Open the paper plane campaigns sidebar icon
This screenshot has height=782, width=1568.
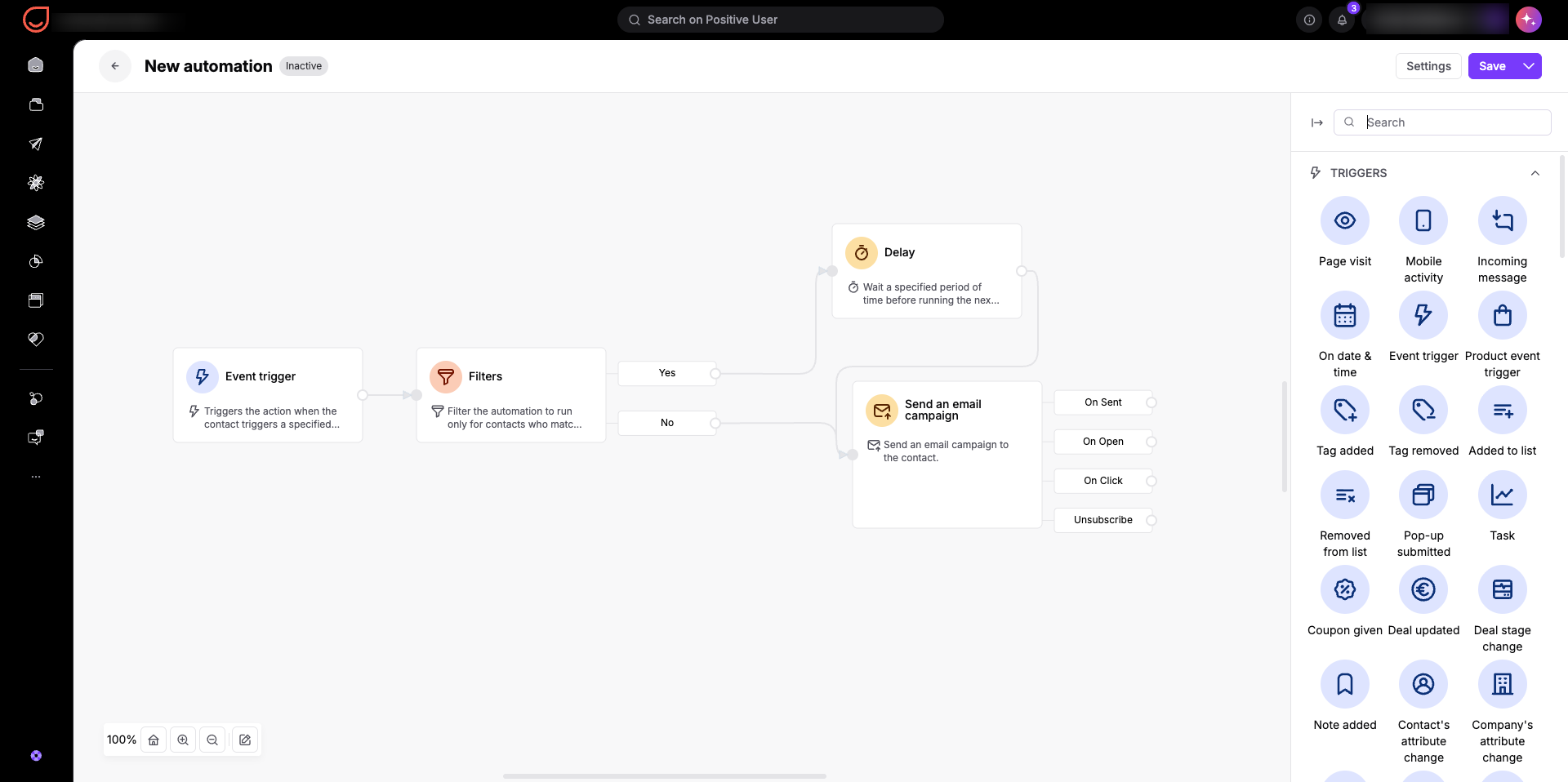(36, 144)
